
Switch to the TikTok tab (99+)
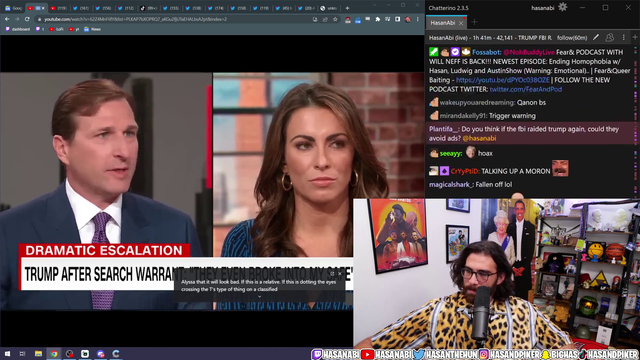pos(149,8)
